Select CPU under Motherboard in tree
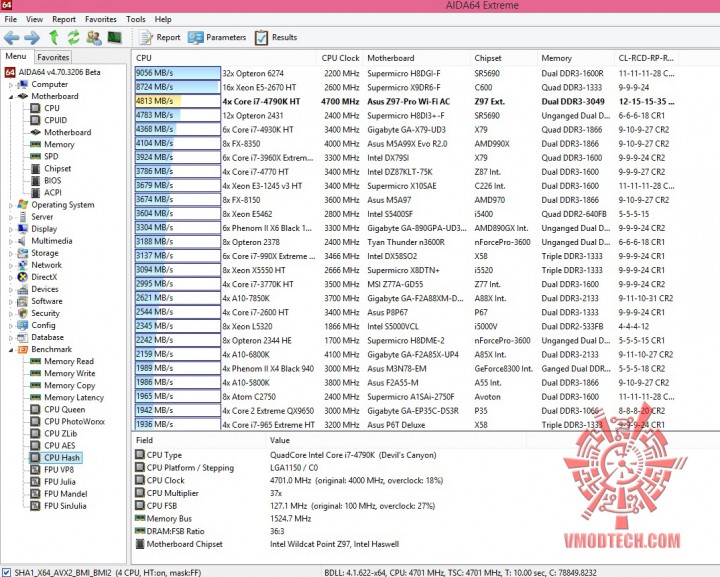Viewport: 720px width, 577px height. click(45, 108)
